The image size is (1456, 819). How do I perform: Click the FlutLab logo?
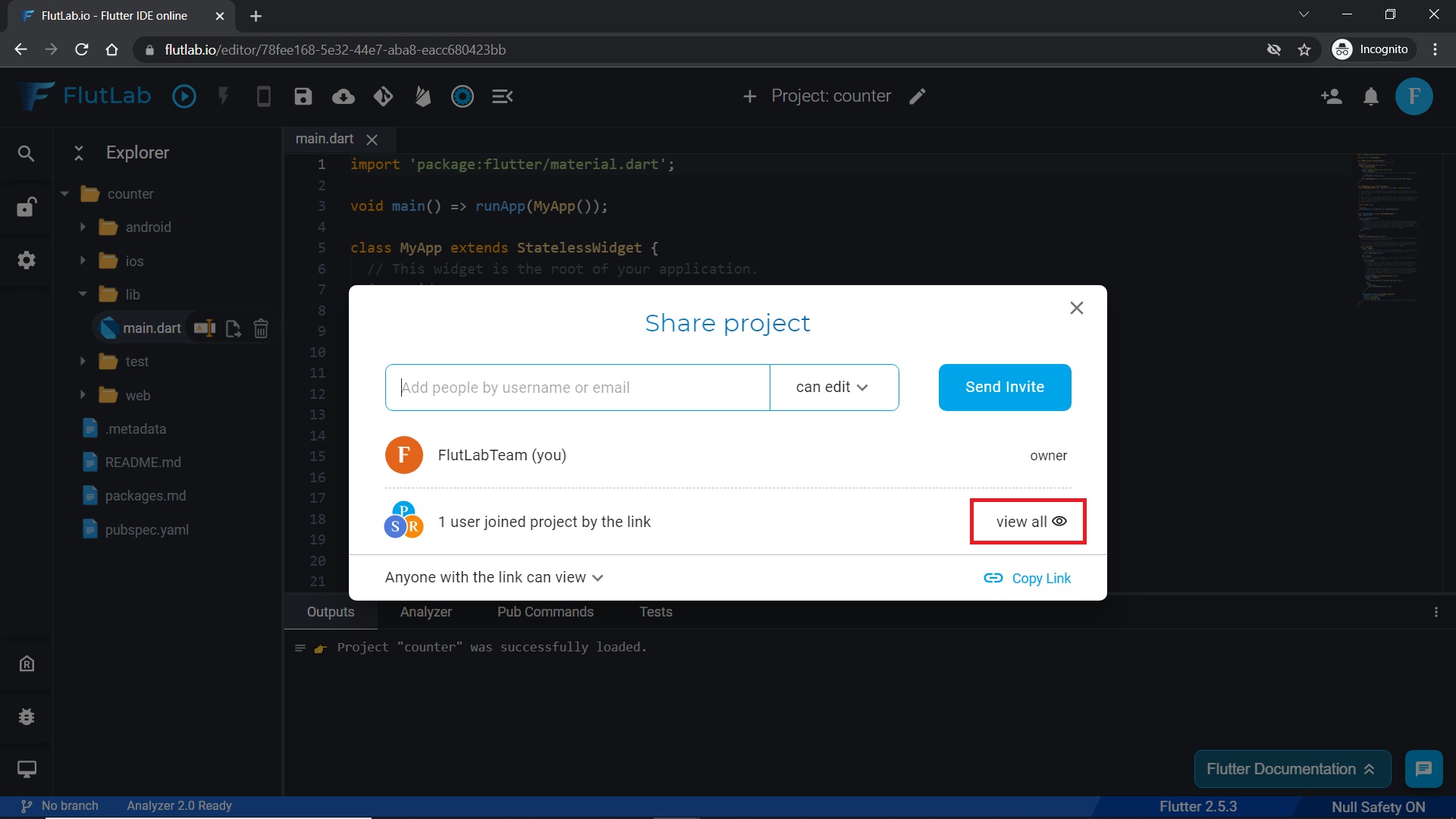pos(85,96)
